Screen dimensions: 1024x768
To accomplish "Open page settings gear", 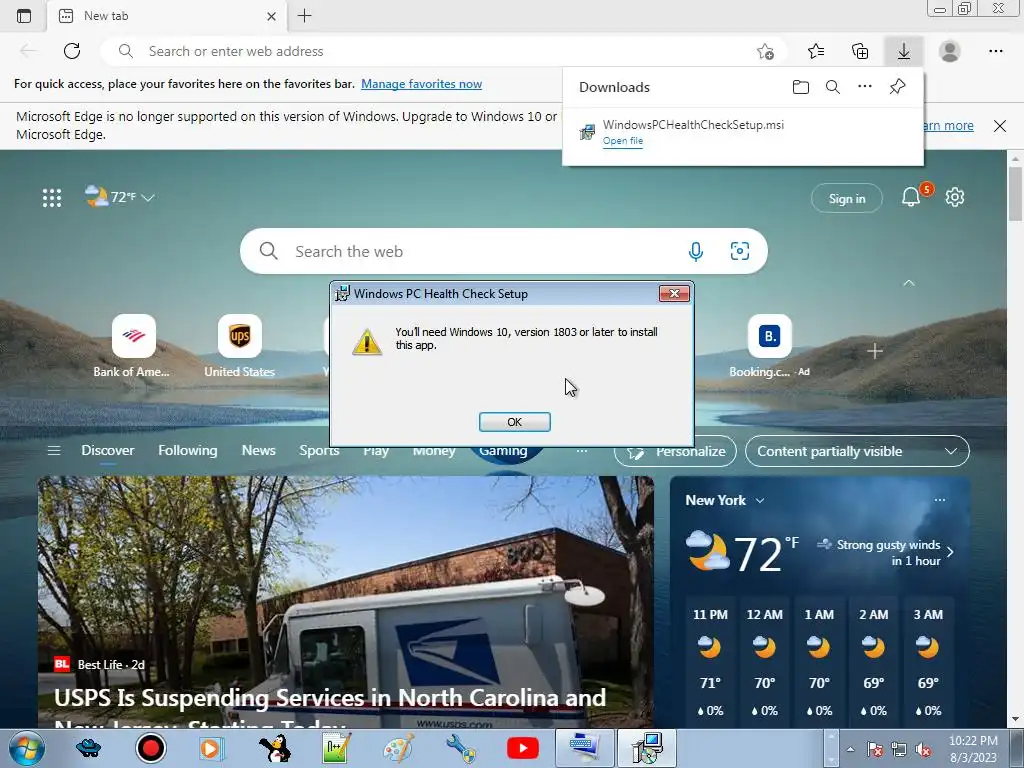I will 955,197.
